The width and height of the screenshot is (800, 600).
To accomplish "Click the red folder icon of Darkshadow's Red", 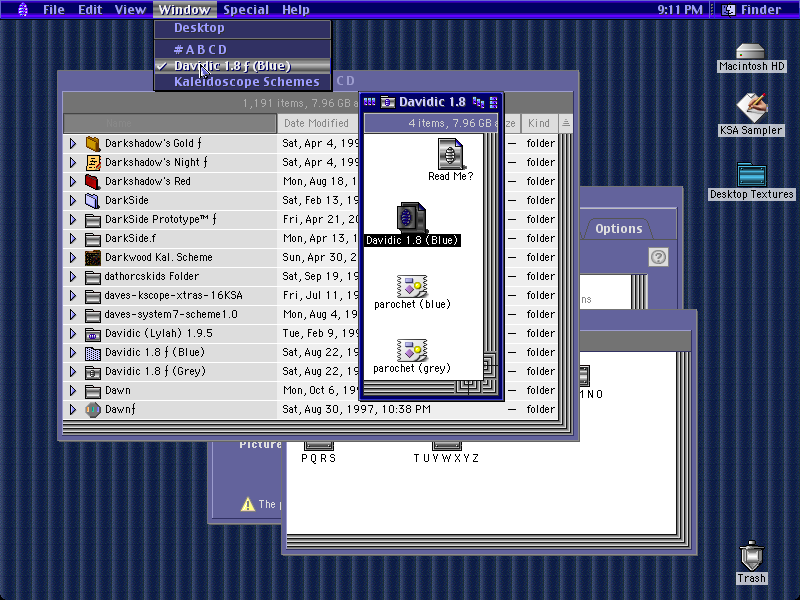I will (92, 181).
